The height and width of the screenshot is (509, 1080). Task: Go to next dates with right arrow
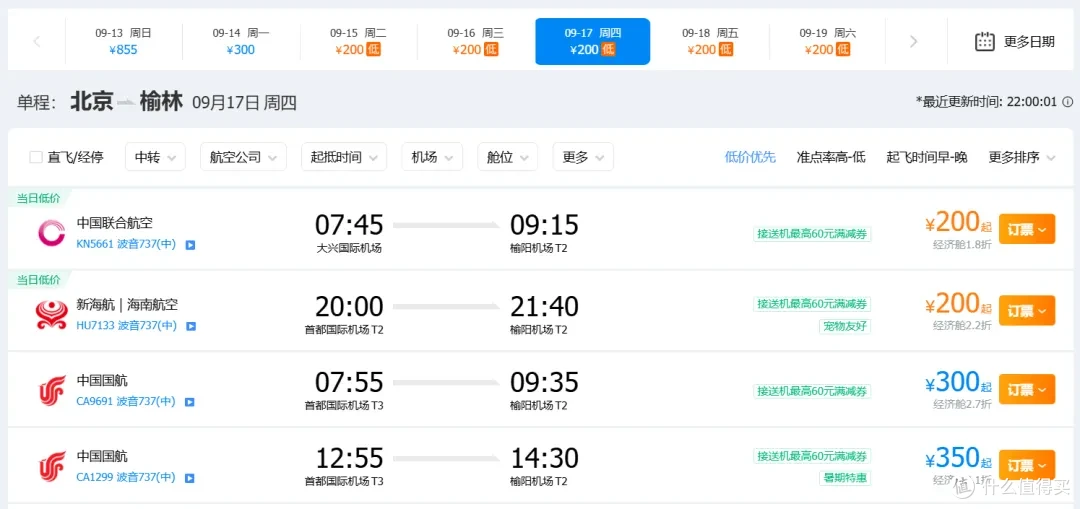(x=913, y=41)
